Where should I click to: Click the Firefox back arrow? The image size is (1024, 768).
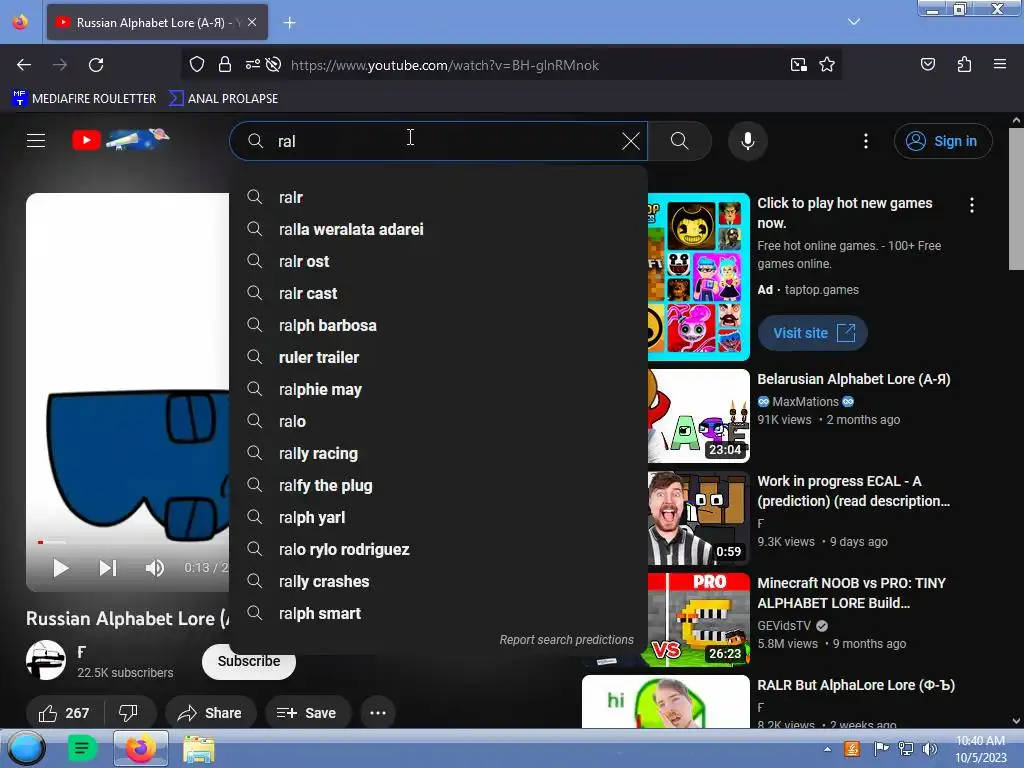coord(24,65)
